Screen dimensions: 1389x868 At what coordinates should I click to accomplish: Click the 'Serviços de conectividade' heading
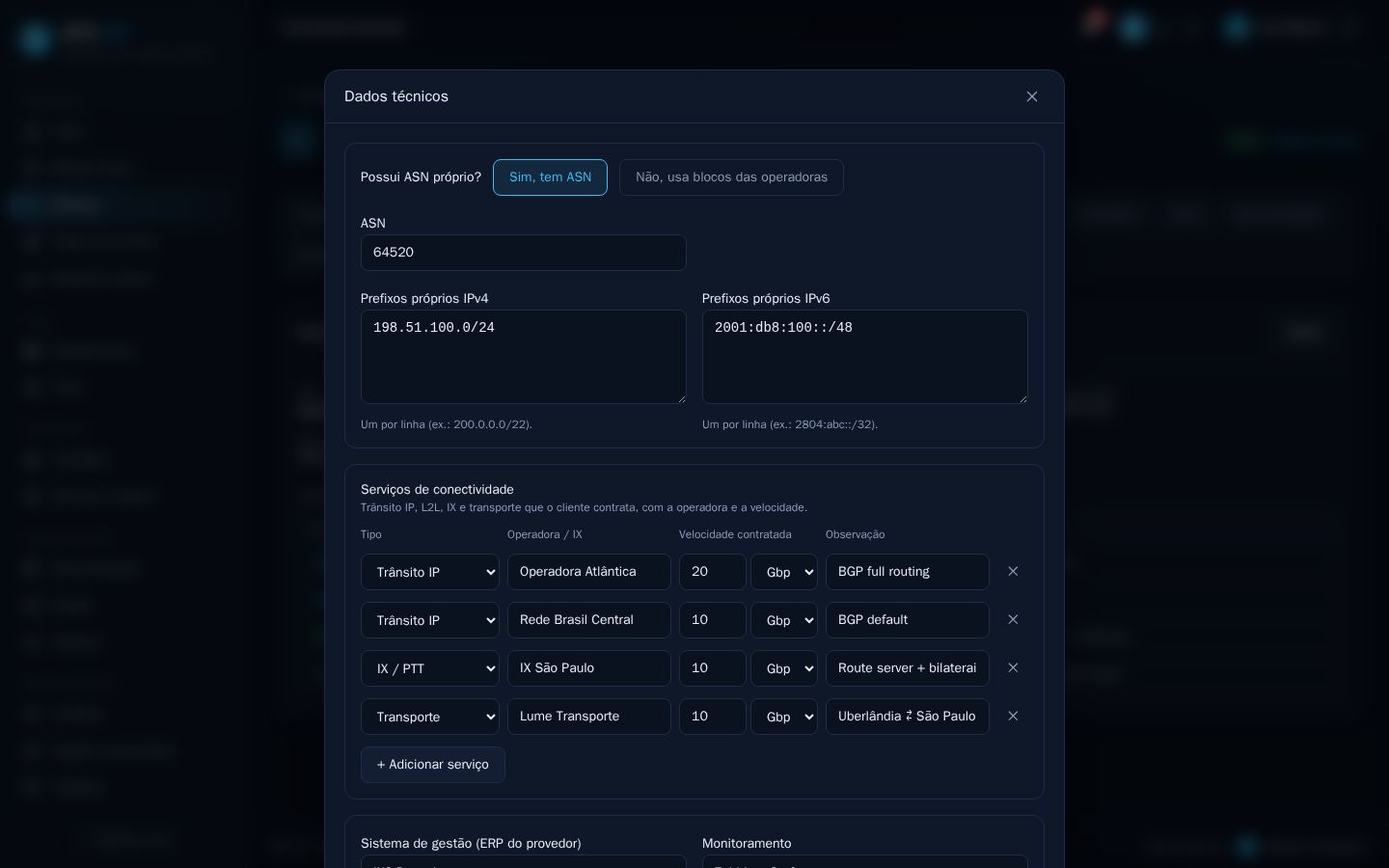(437, 490)
